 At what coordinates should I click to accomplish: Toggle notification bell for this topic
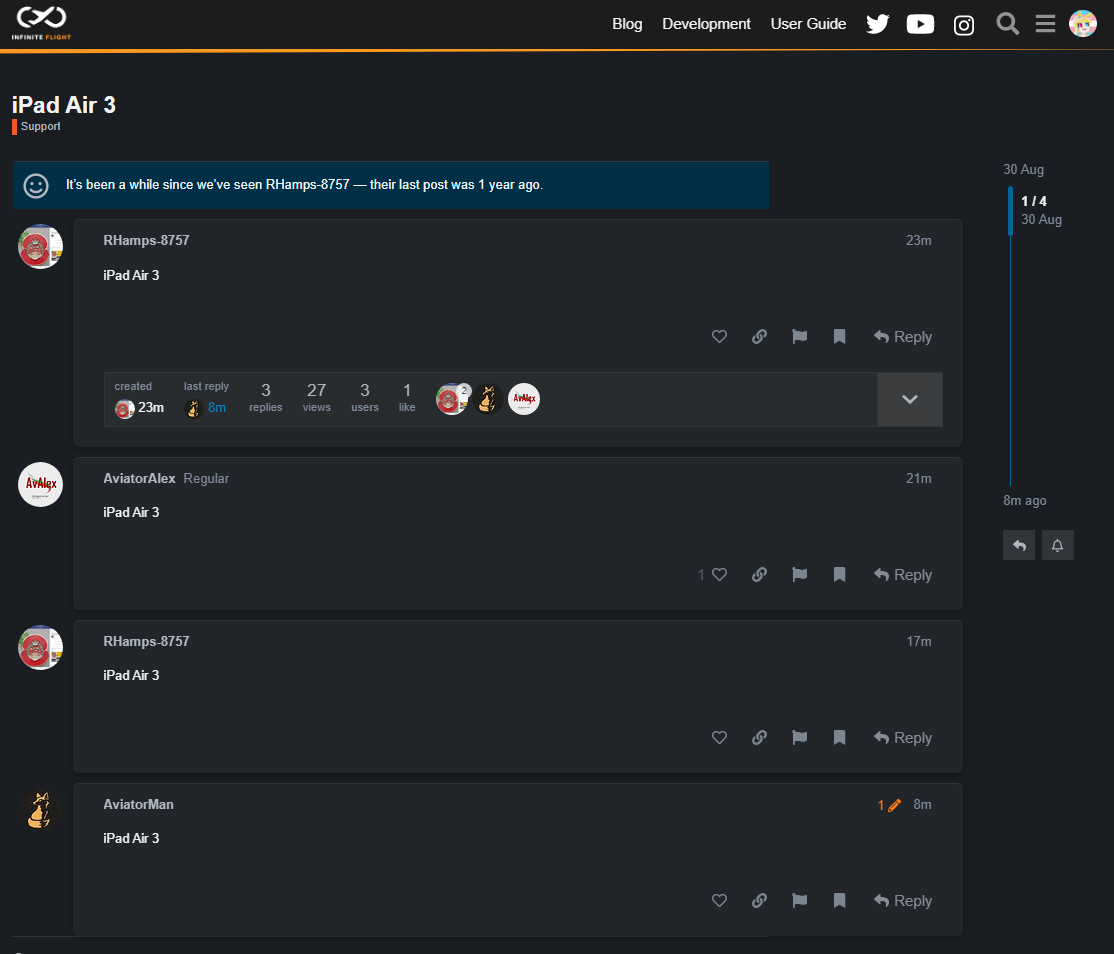pos(1057,545)
